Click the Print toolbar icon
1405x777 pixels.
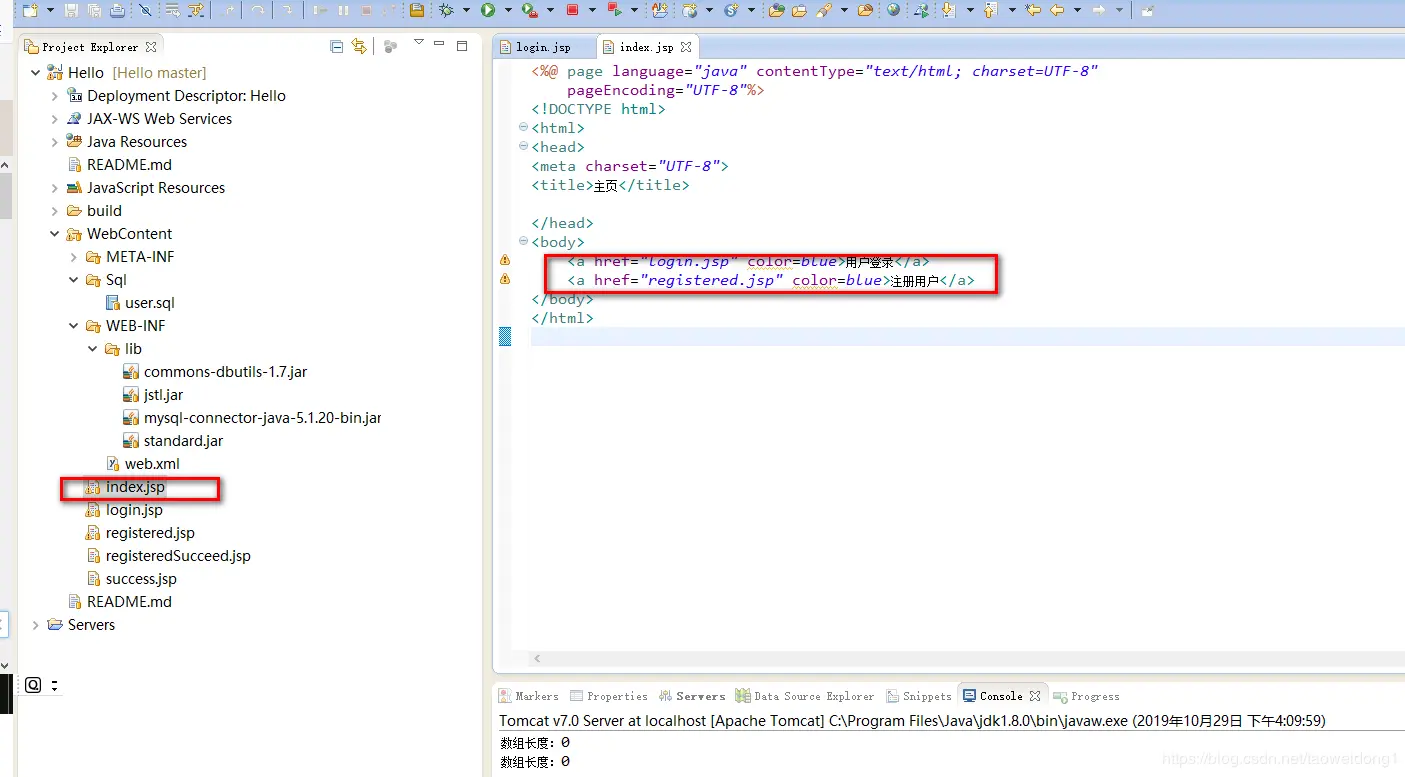pyautogui.click(x=118, y=10)
